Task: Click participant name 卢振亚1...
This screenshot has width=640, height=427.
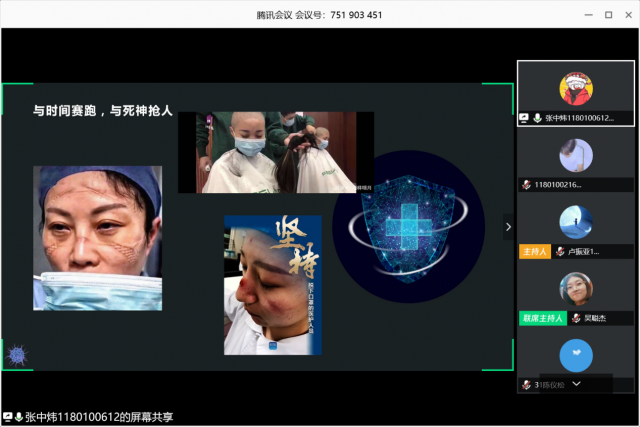Action: (583, 251)
